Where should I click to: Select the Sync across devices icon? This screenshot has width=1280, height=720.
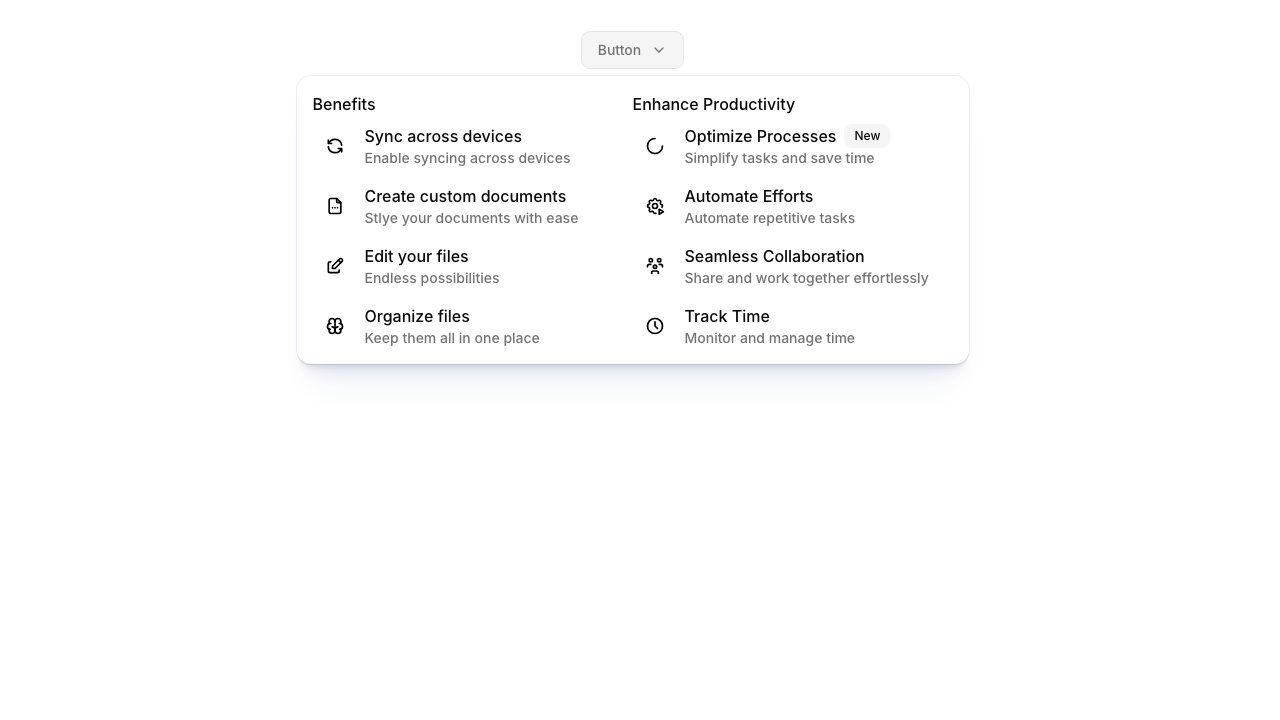pyautogui.click(x=335, y=146)
